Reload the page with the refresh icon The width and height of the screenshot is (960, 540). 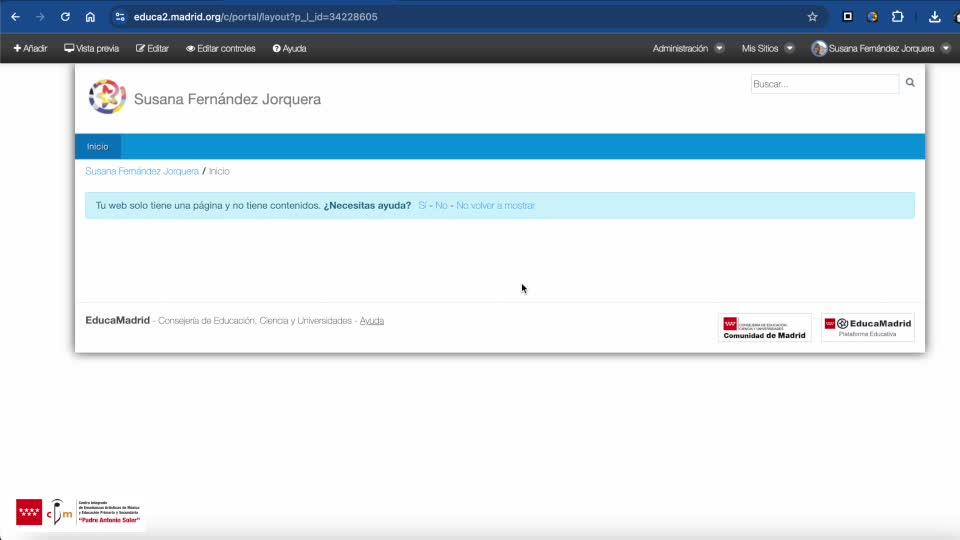coord(65,17)
